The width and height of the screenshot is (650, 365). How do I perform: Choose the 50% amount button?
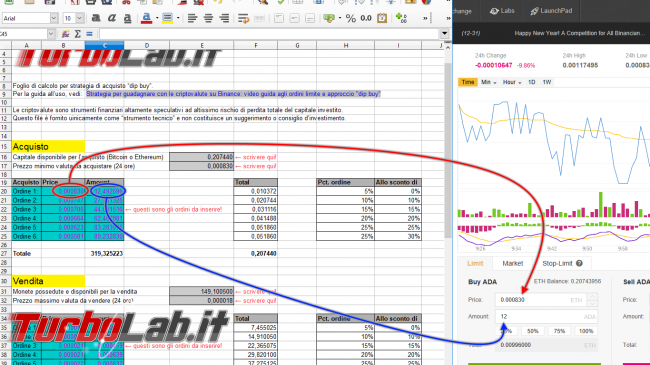(x=533, y=331)
